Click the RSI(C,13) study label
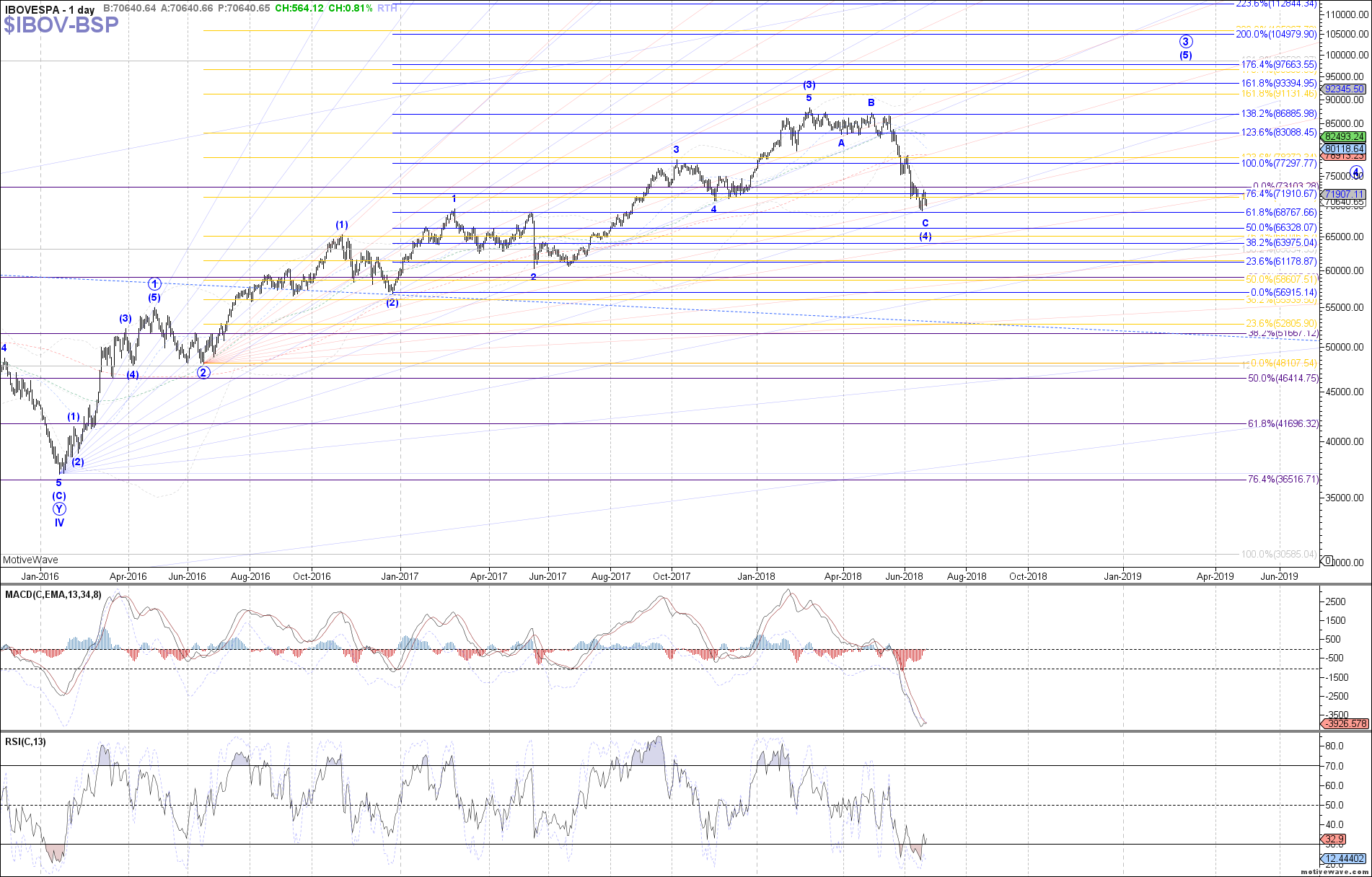The width and height of the screenshot is (1372, 877). [x=25, y=741]
